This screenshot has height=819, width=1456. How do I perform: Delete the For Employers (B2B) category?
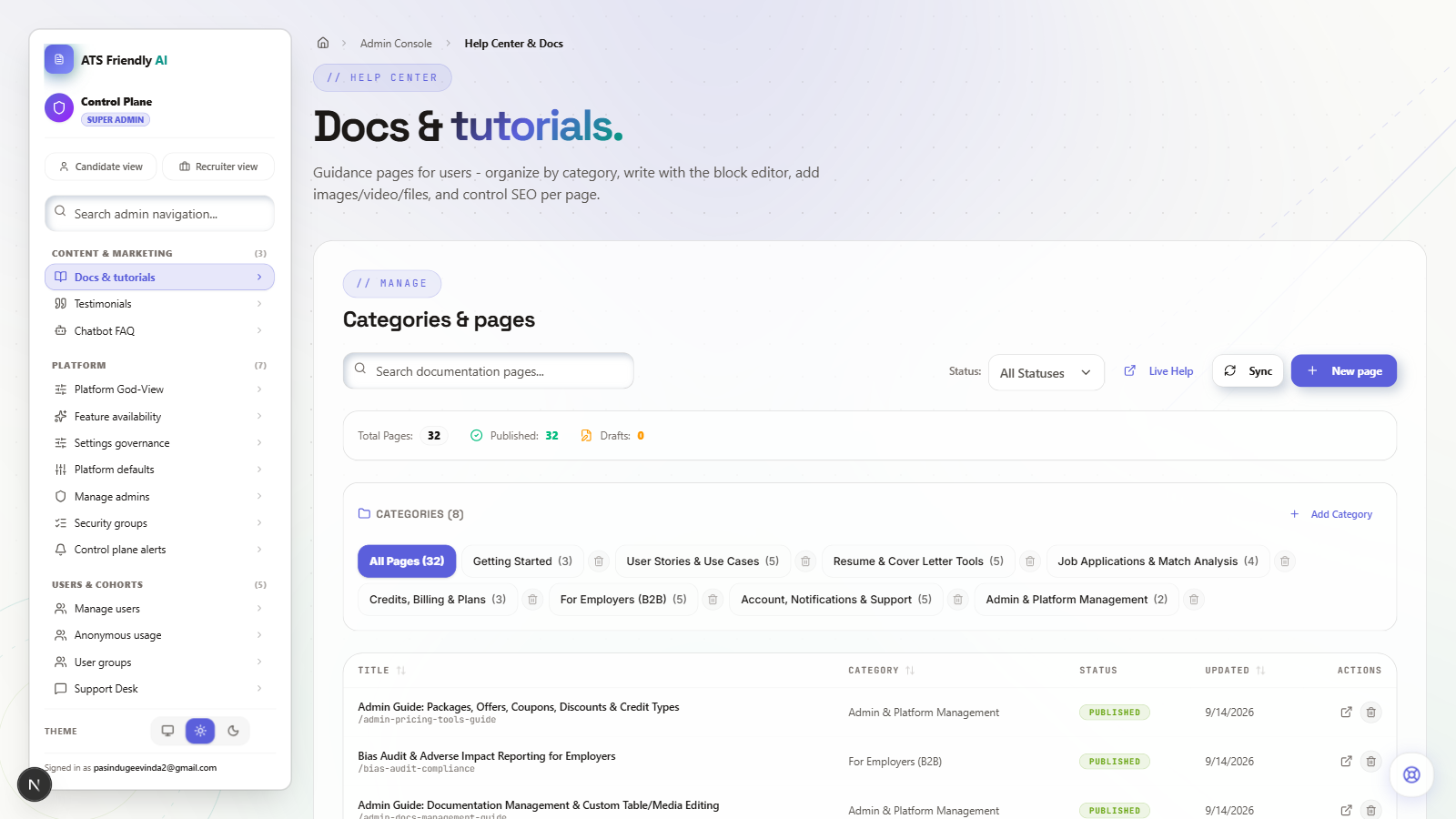tap(713, 600)
